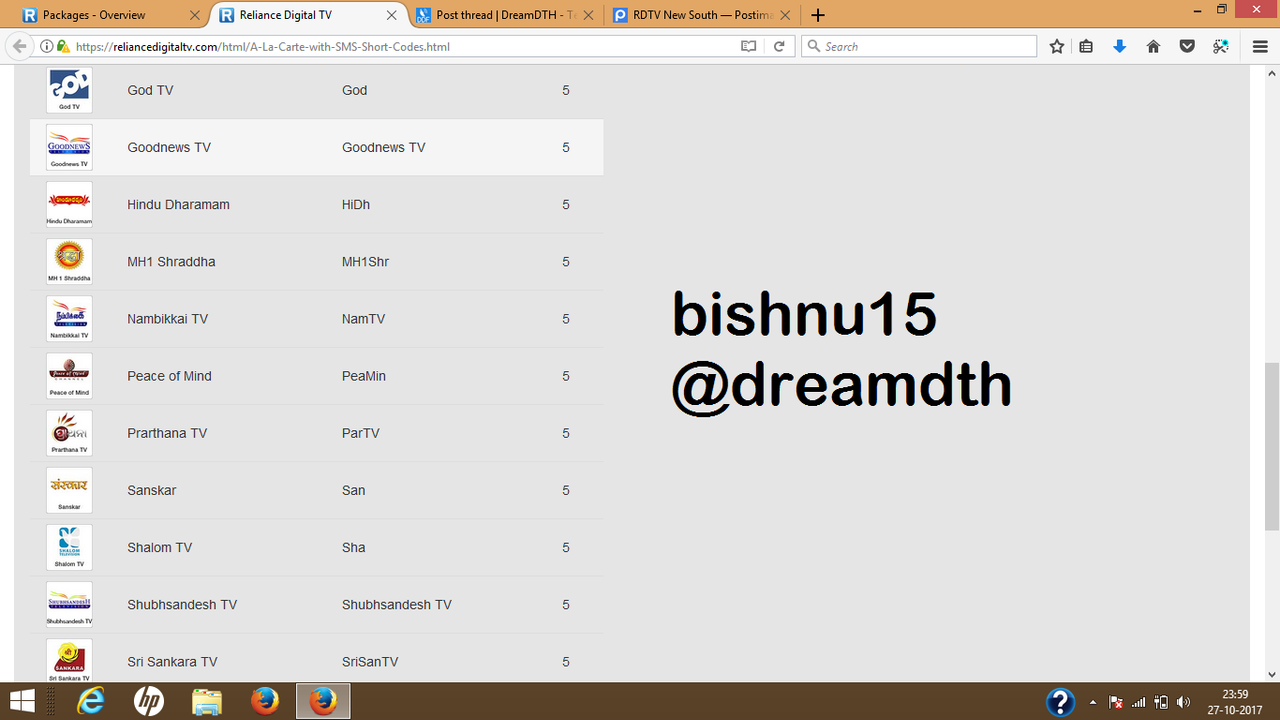
Task: Open the help question mark taskbar icon
Action: pos(1061,702)
